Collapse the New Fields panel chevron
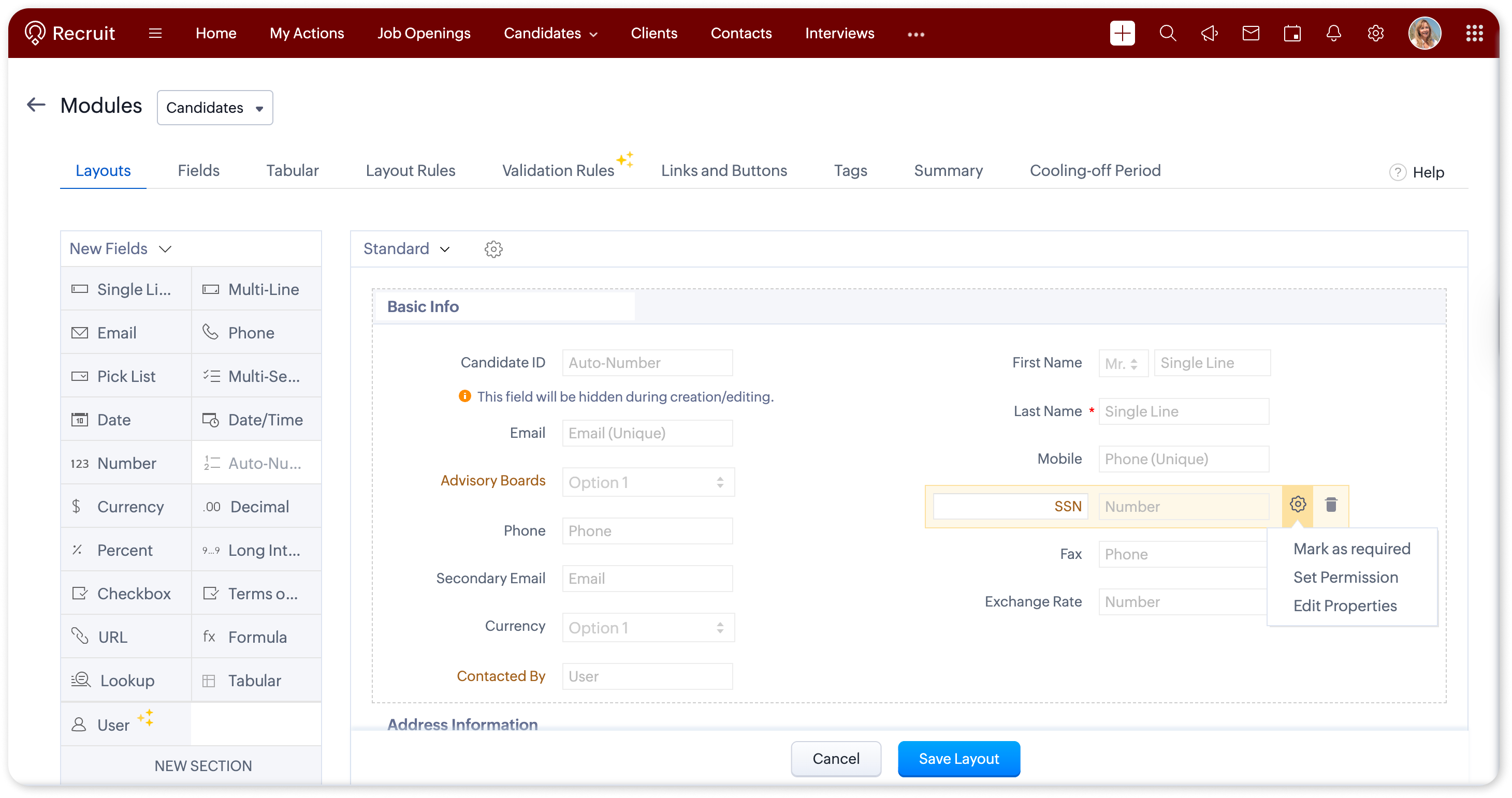This screenshot has height=798, width=1512. pyautogui.click(x=166, y=249)
